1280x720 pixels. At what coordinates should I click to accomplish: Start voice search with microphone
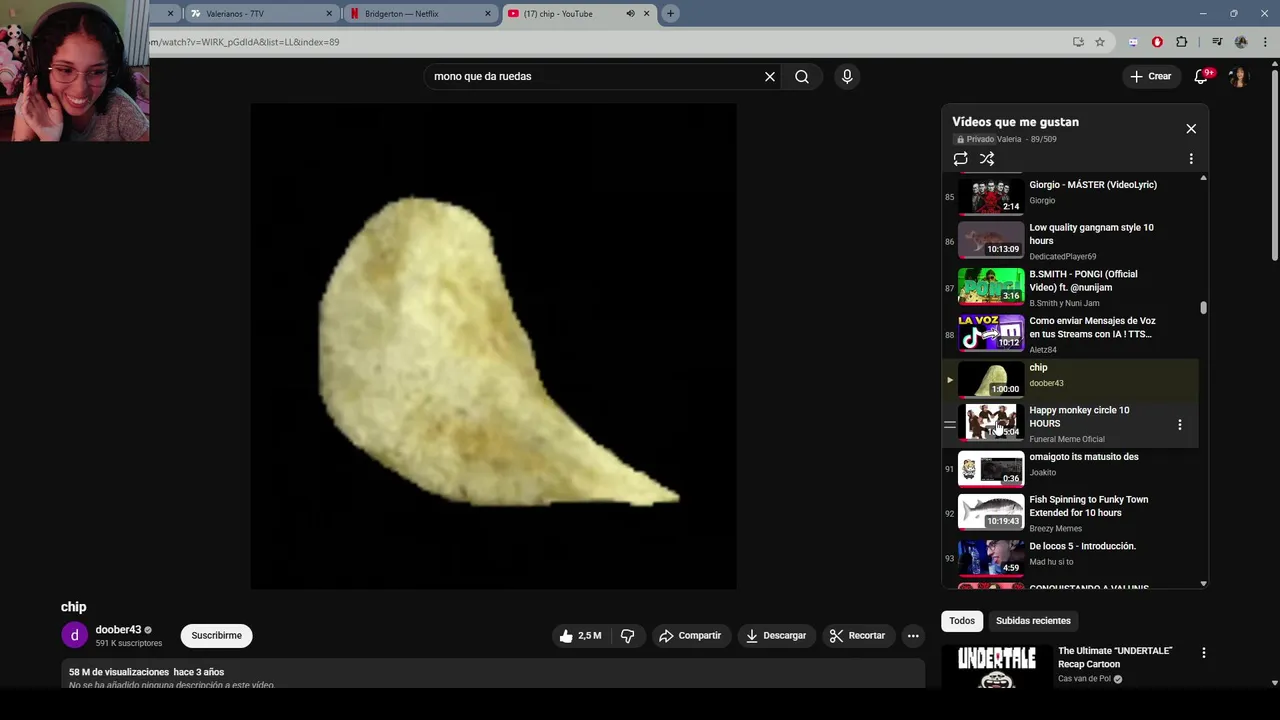(x=847, y=77)
